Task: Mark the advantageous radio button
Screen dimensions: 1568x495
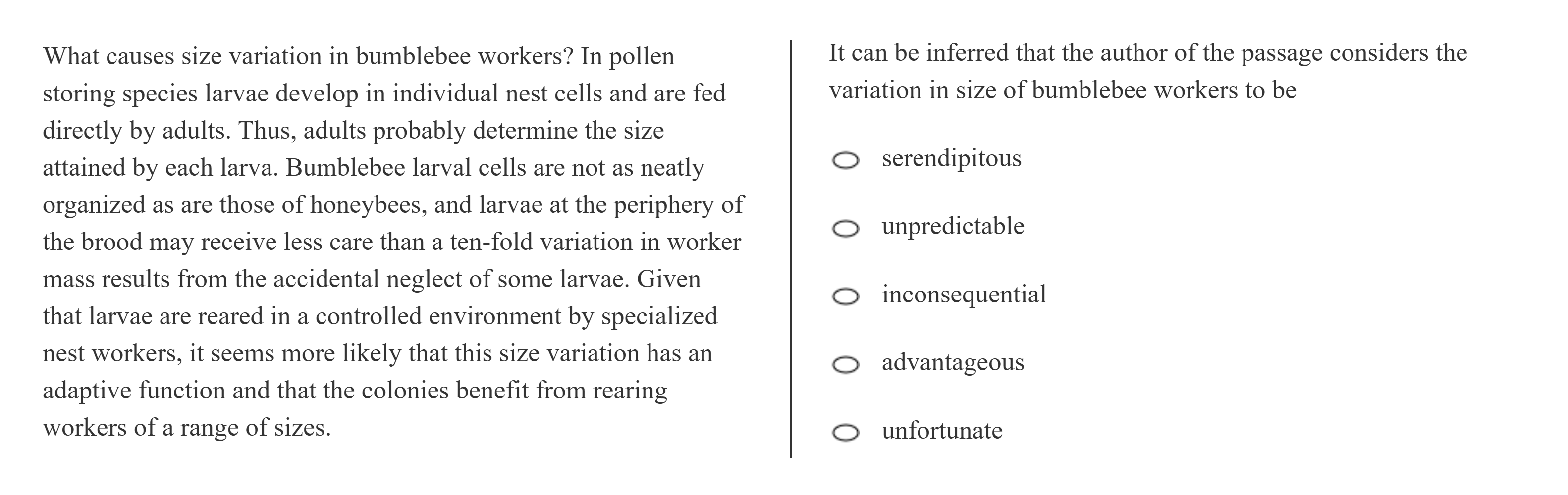Action: point(846,365)
